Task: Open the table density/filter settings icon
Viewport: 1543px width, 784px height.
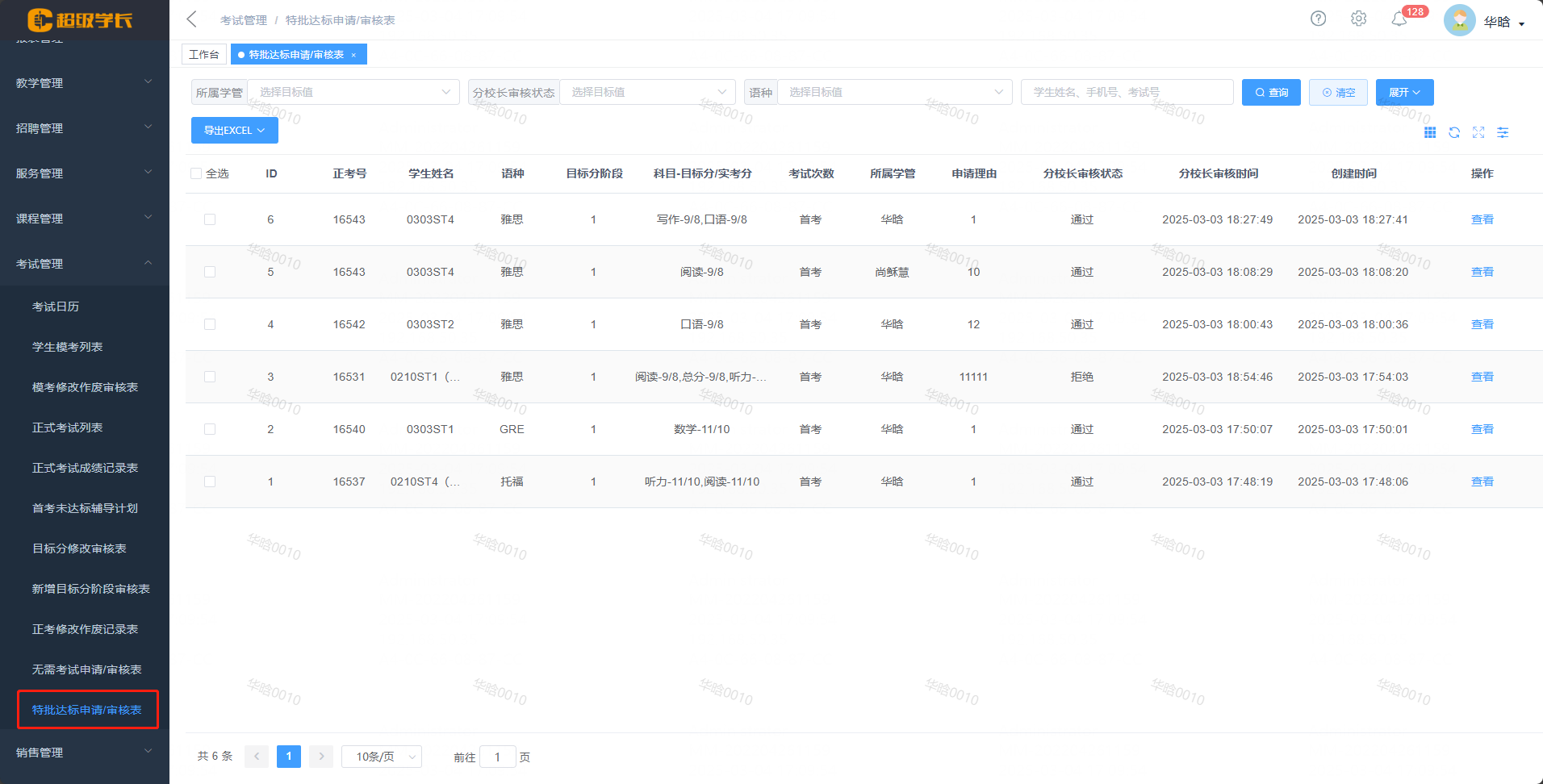Action: pos(1503,132)
